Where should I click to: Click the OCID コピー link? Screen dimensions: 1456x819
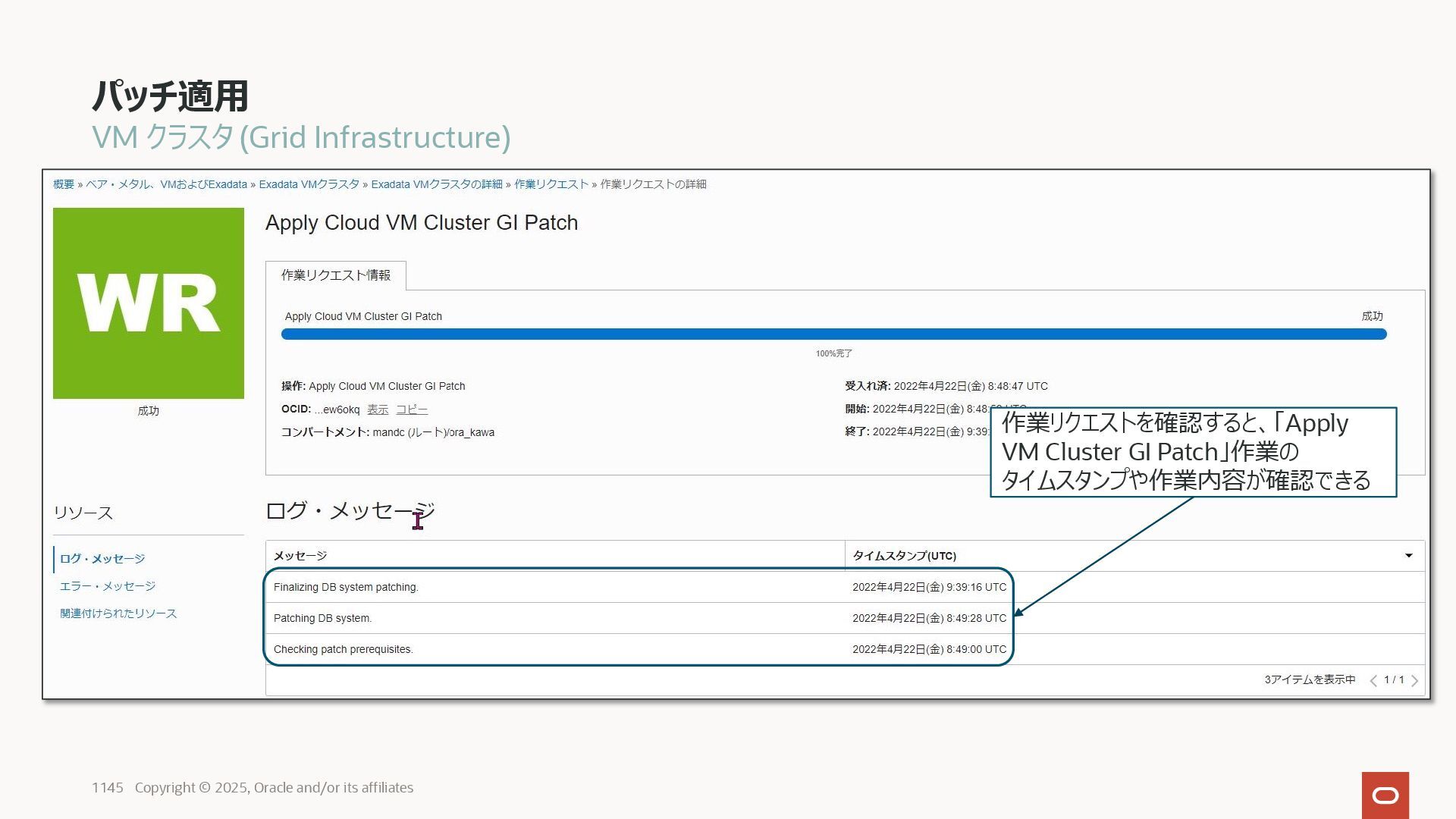(412, 409)
